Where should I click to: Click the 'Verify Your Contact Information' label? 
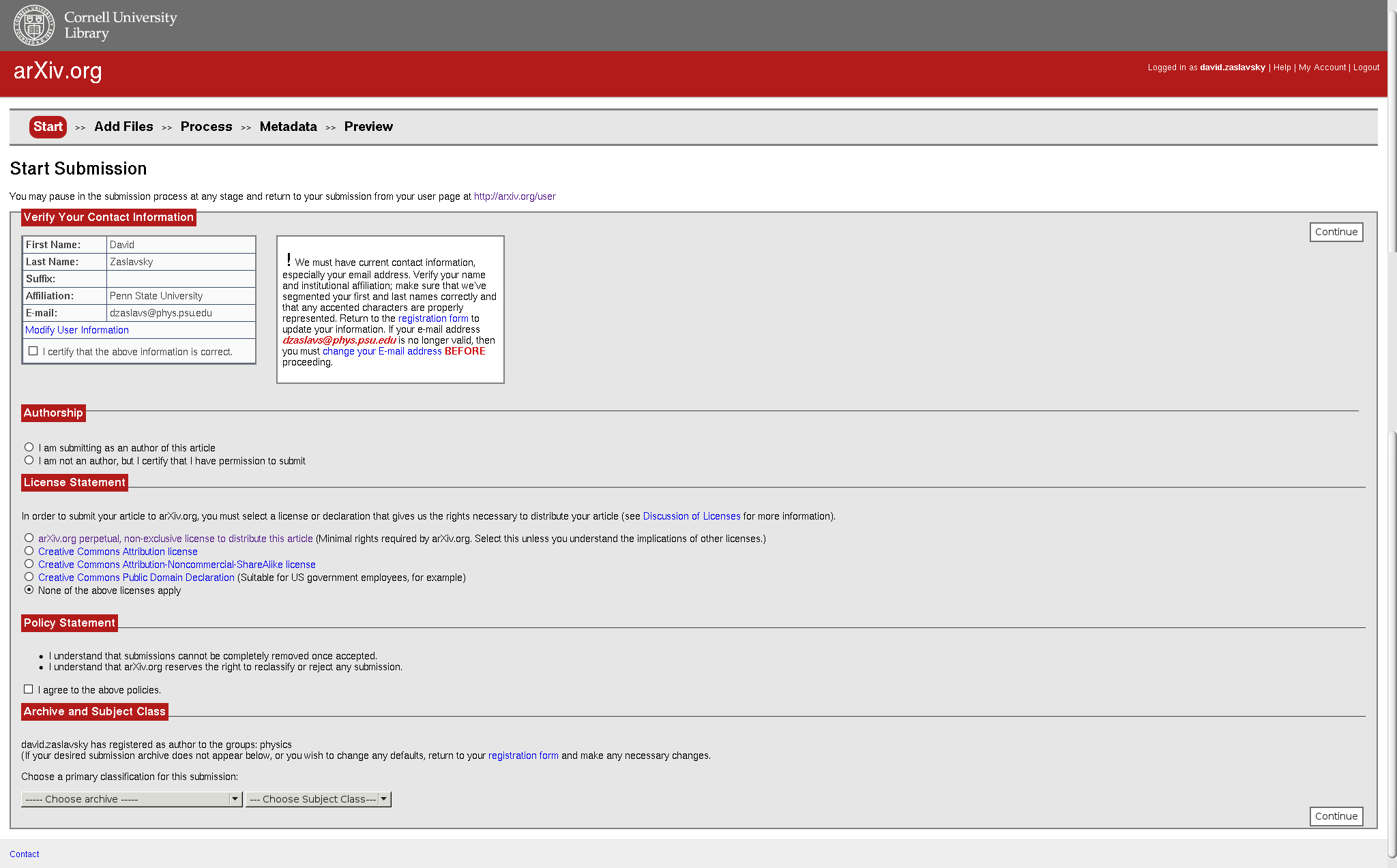pyautogui.click(x=108, y=217)
